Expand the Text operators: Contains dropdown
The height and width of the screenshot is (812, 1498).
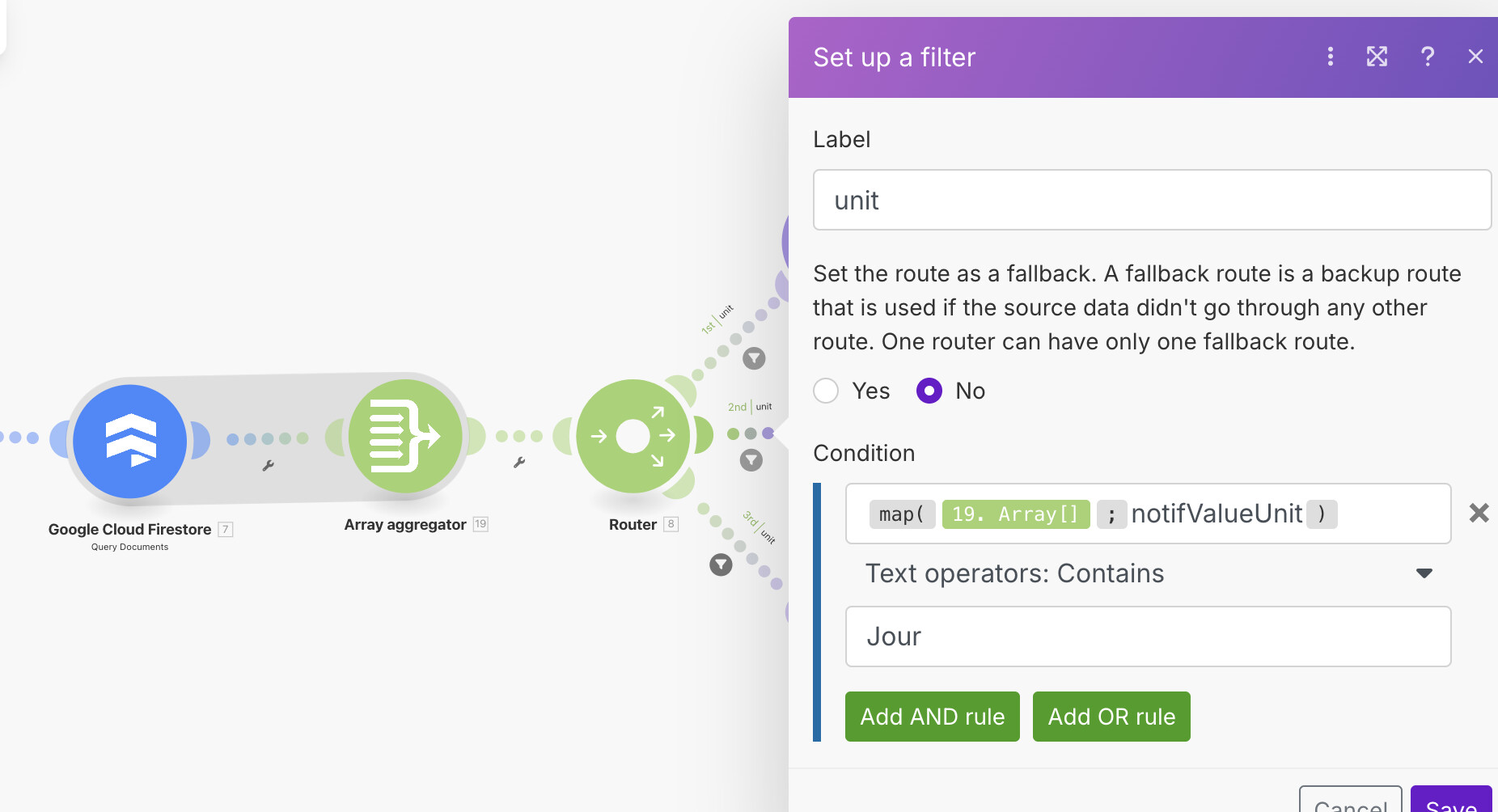[1149, 573]
